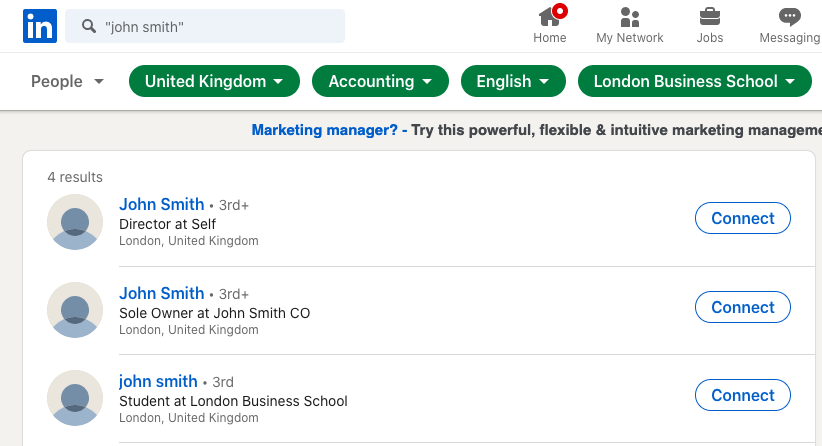822x446 pixels.
Task: Click avatar of London Business School student
Action: 75,398
